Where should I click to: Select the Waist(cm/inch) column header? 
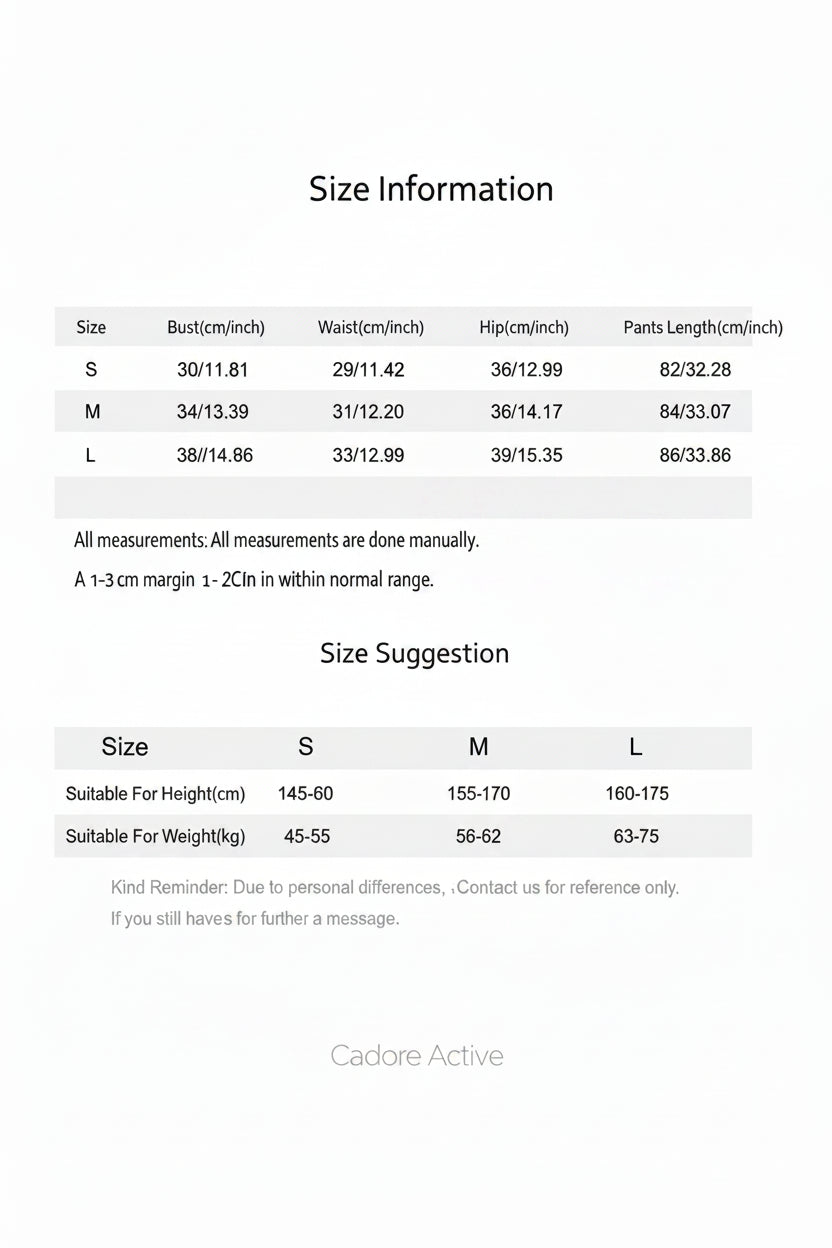tap(371, 327)
